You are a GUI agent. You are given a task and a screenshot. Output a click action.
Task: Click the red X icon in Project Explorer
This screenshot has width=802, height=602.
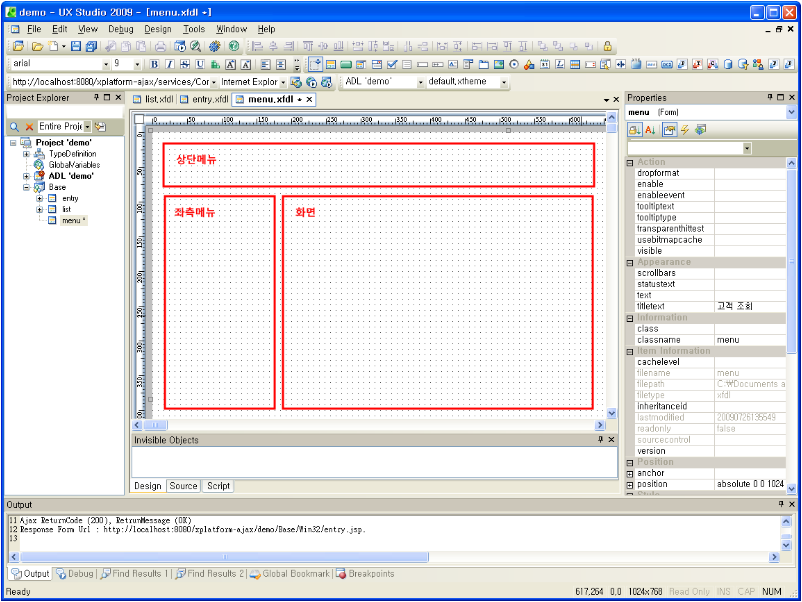click(x=29, y=126)
